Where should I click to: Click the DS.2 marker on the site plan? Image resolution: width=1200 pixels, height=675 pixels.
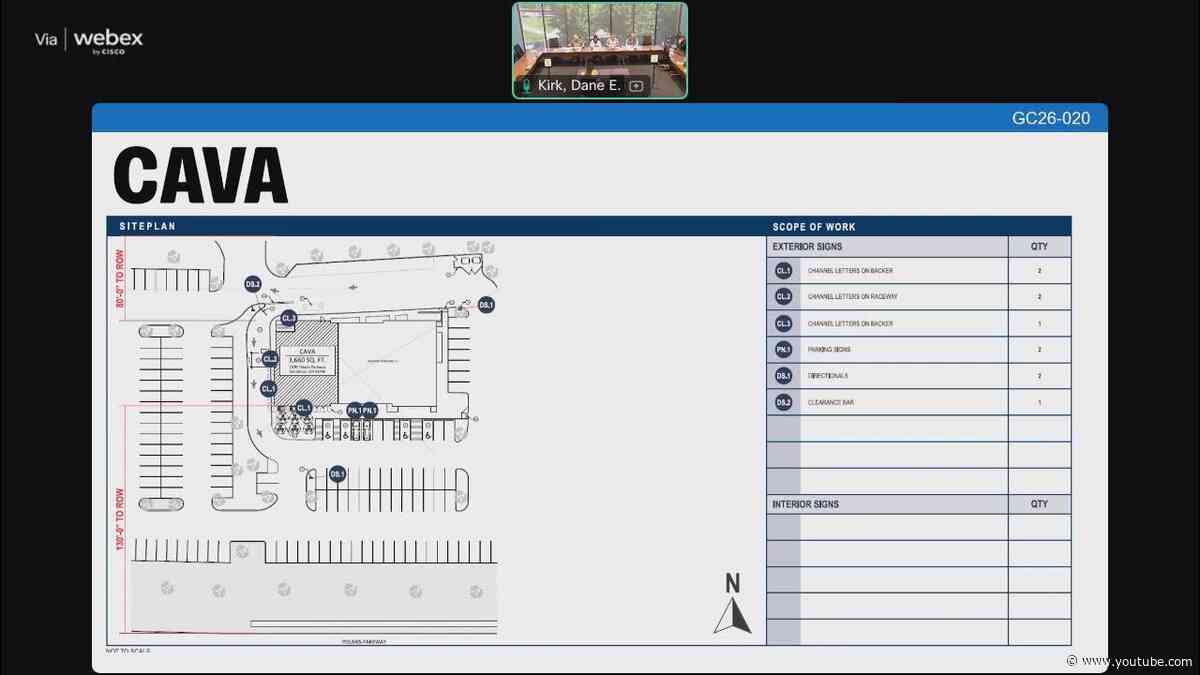coord(253,285)
